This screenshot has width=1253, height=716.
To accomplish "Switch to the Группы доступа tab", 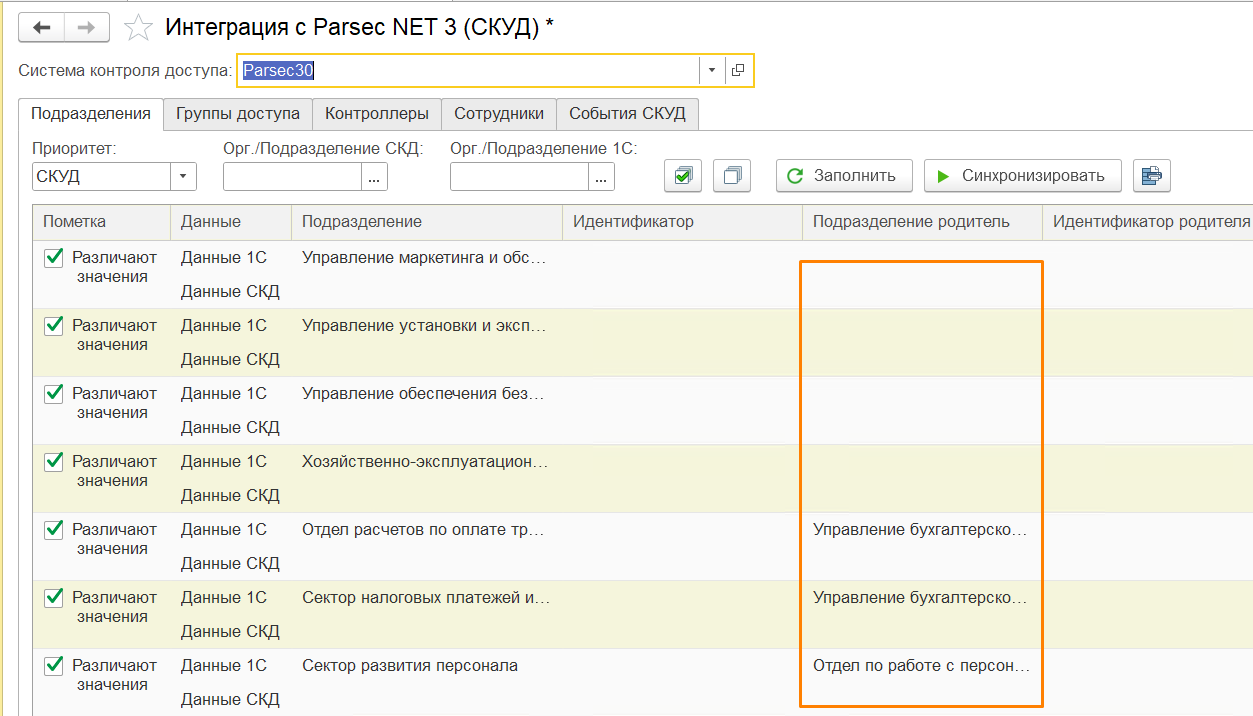I will pyautogui.click(x=238, y=114).
